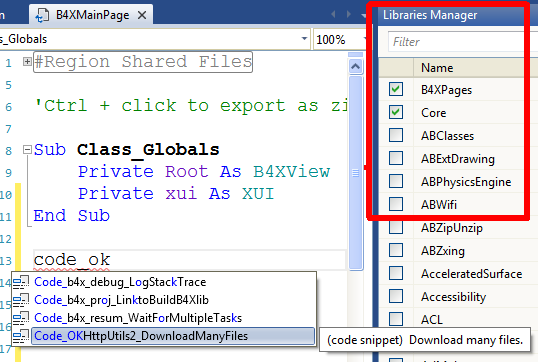Click snippet icon beside Code_b4x_resum_WaitForMultipleTasks
The width and height of the screenshot is (538, 362).
21,318
